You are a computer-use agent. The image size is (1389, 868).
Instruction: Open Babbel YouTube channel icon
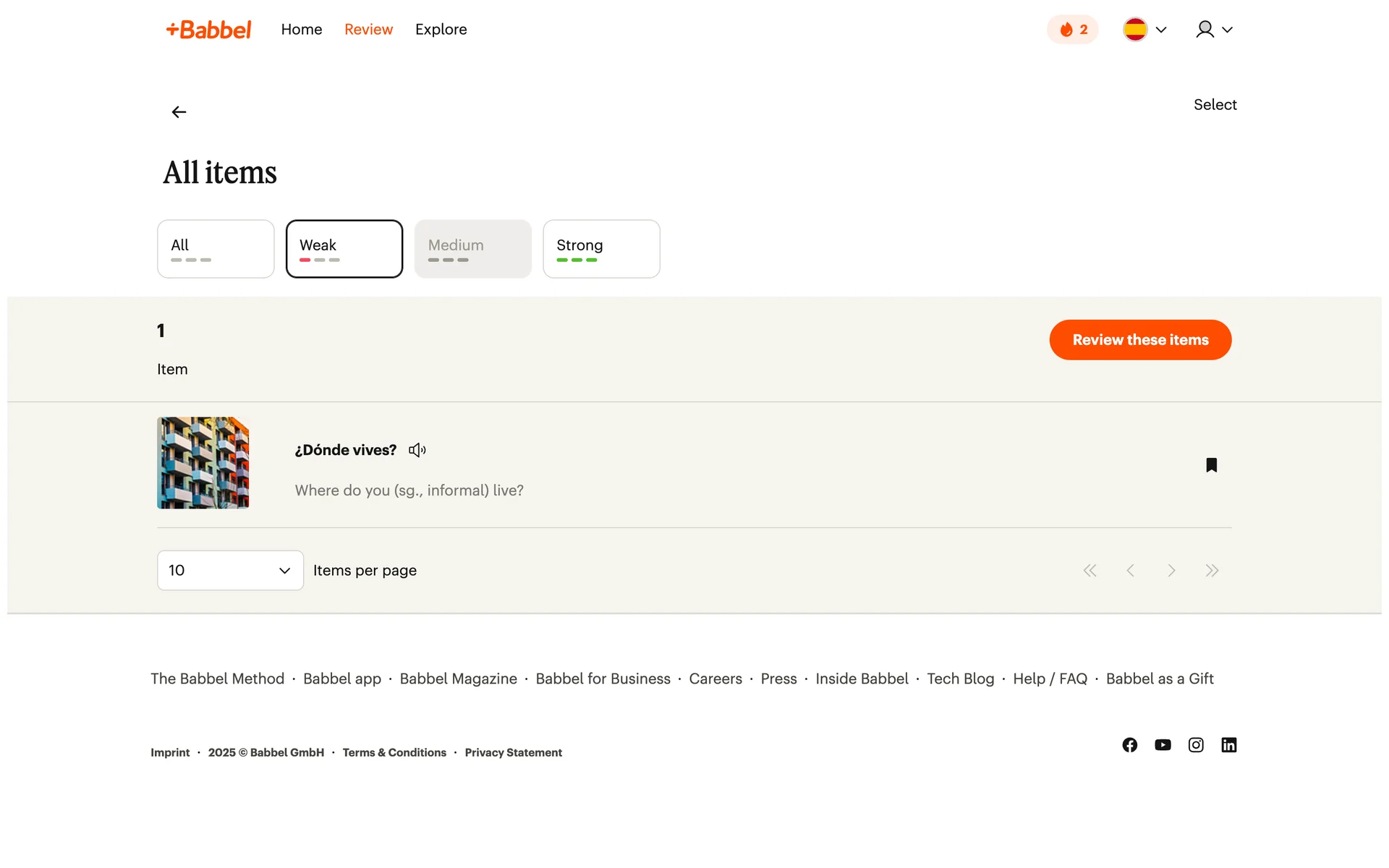click(1163, 745)
